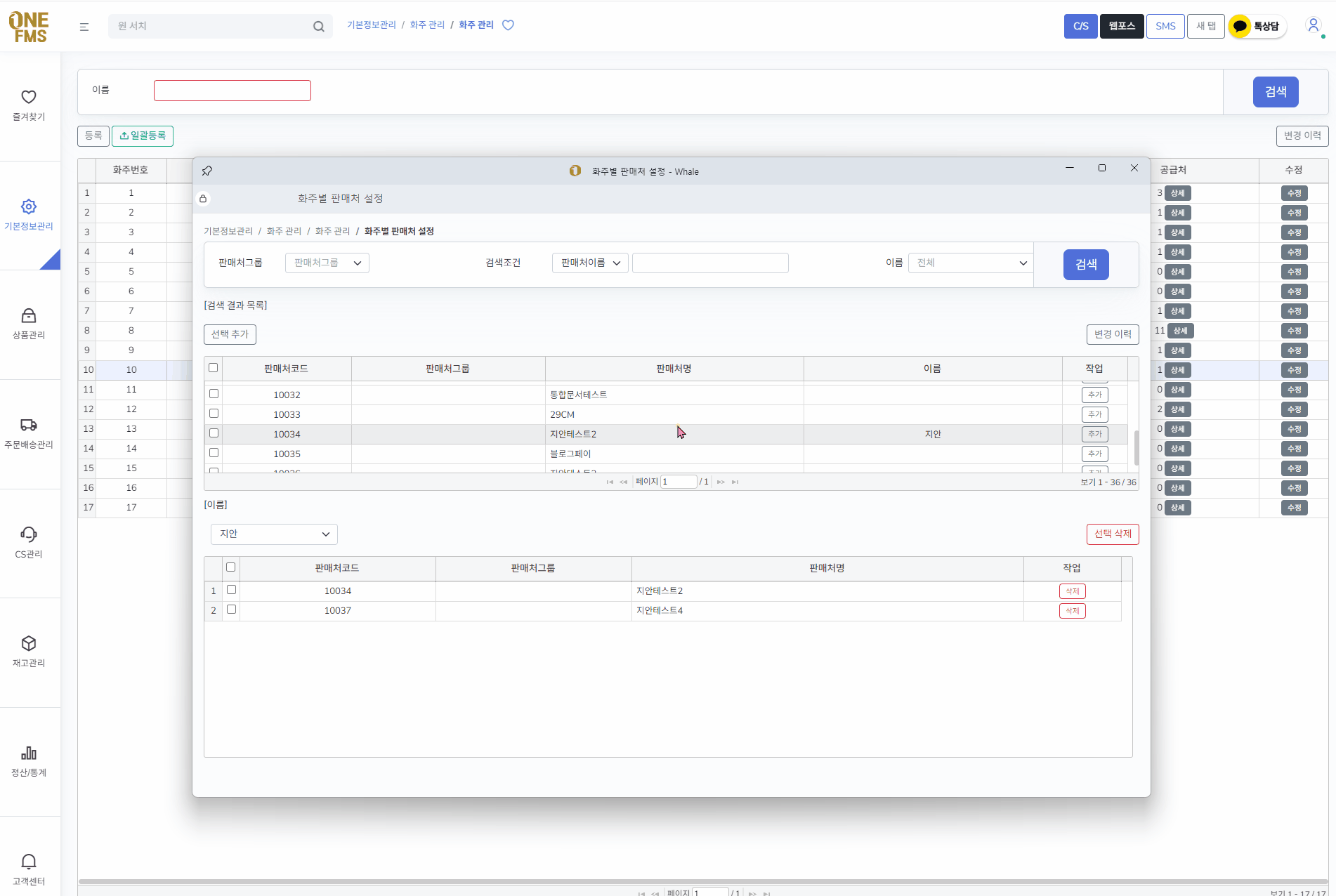This screenshot has height=896, width=1336.
Task: Open 재고관리 in the sidebar
Action: coord(29,652)
